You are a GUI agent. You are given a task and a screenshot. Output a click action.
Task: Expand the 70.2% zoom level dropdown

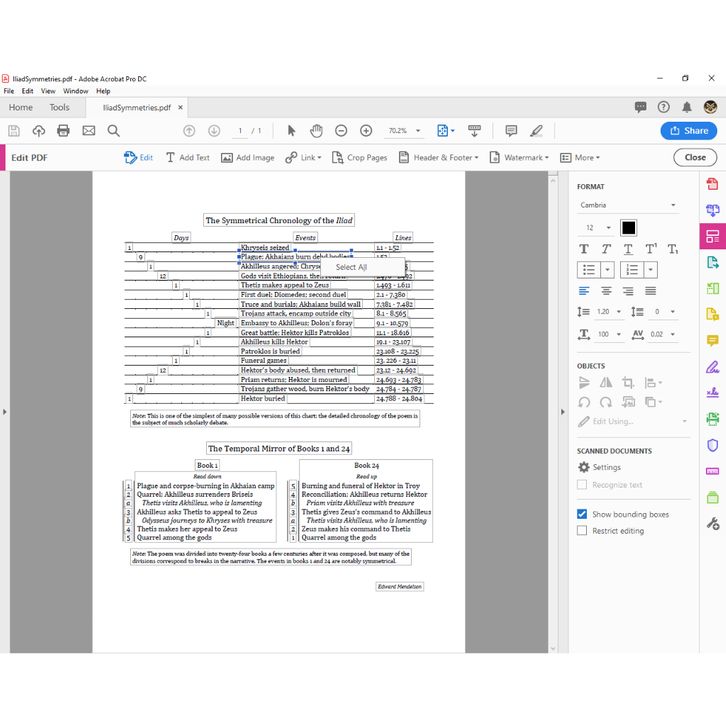[413, 131]
